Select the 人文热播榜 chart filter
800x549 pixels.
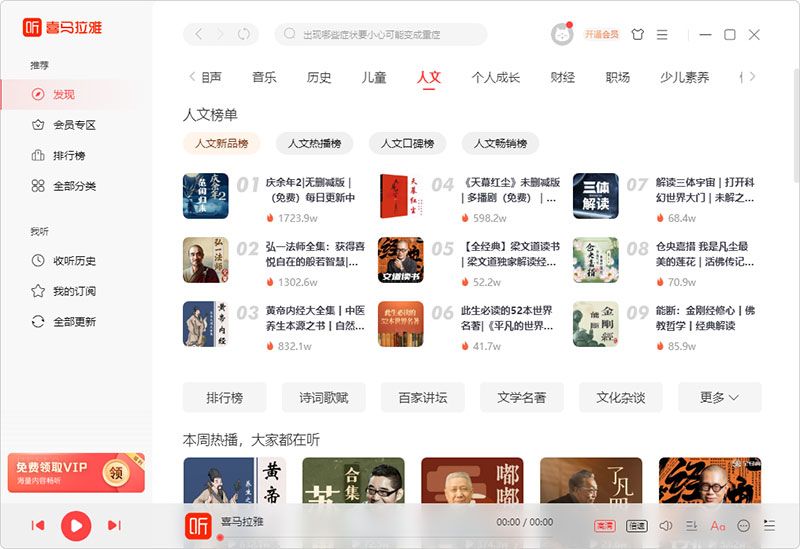[314, 143]
